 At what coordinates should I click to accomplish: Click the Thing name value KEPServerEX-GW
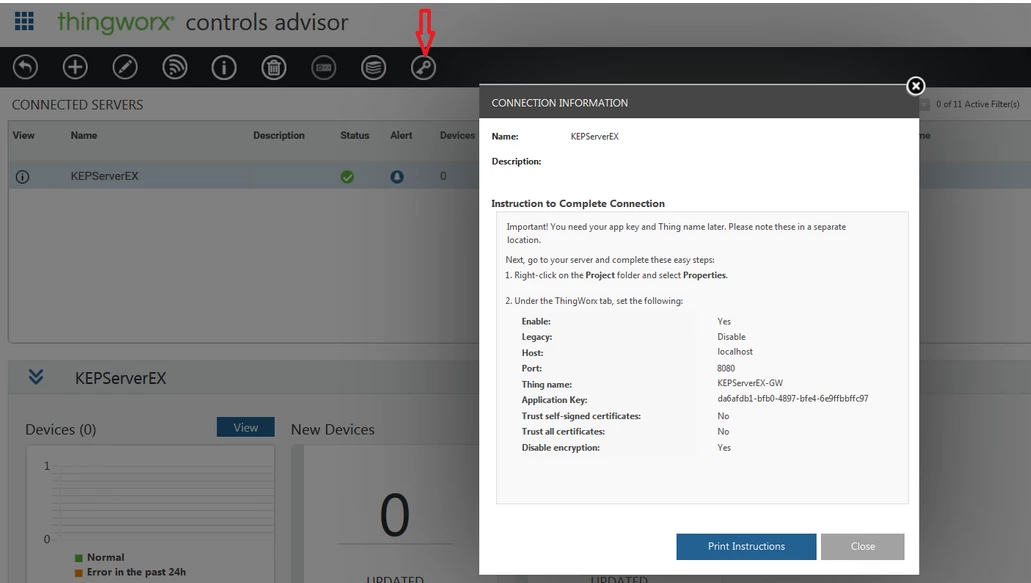point(750,383)
